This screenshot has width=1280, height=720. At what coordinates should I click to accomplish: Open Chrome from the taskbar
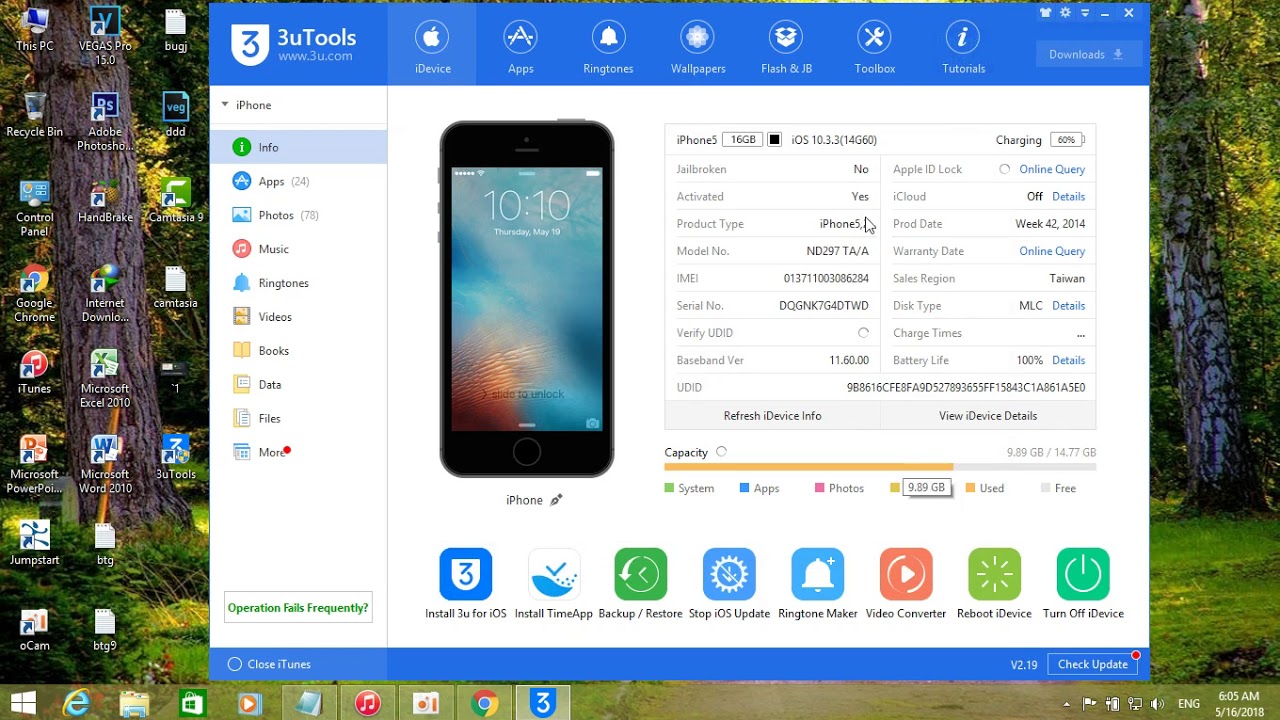coord(485,704)
